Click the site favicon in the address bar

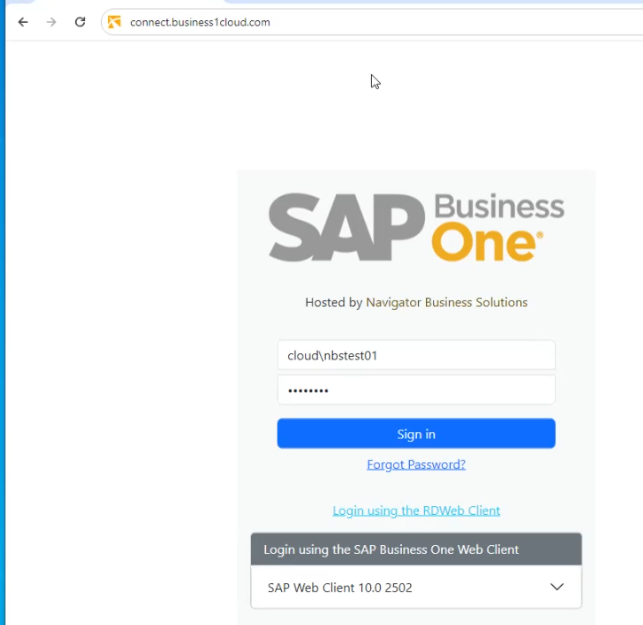[114, 22]
